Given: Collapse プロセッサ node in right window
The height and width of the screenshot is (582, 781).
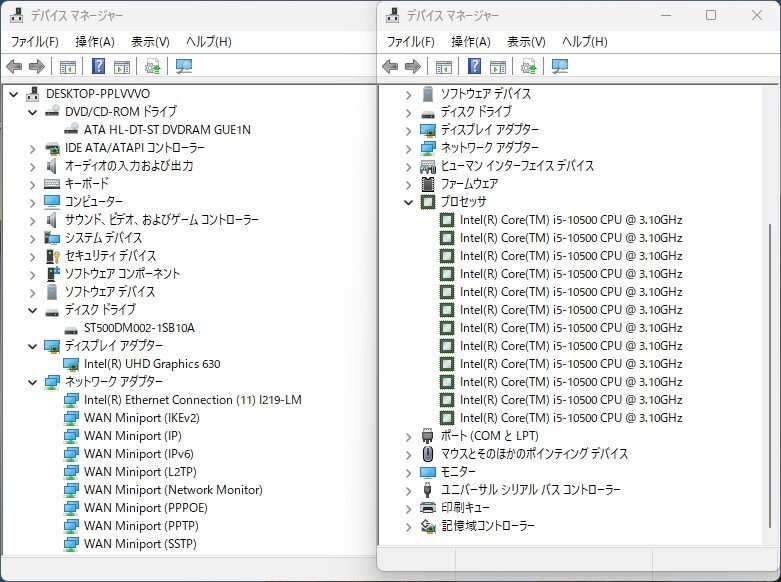Looking at the screenshot, I should [x=408, y=202].
